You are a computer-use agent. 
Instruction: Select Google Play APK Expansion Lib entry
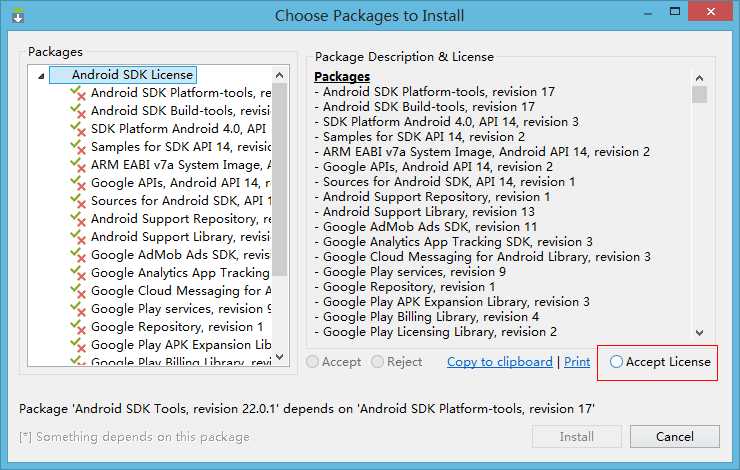click(181, 344)
